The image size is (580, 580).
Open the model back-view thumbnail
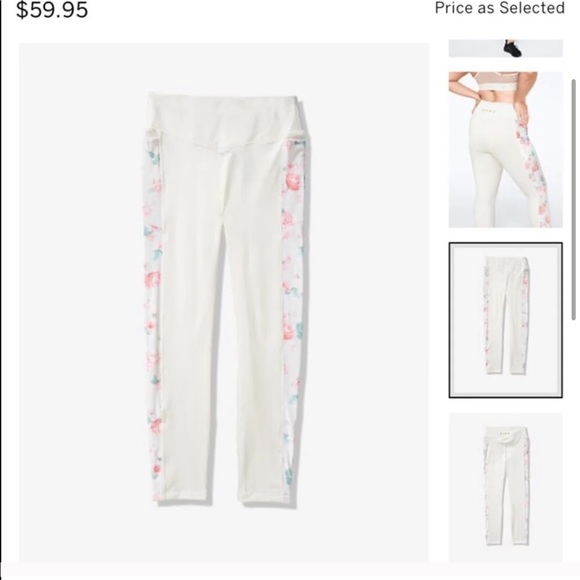[x=506, y=149]
